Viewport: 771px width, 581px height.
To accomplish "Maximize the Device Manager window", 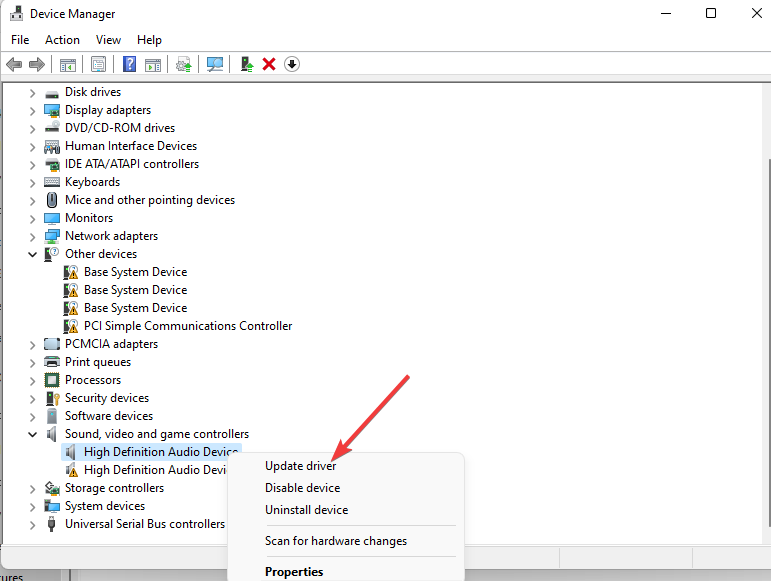I will tap(711, 13).
